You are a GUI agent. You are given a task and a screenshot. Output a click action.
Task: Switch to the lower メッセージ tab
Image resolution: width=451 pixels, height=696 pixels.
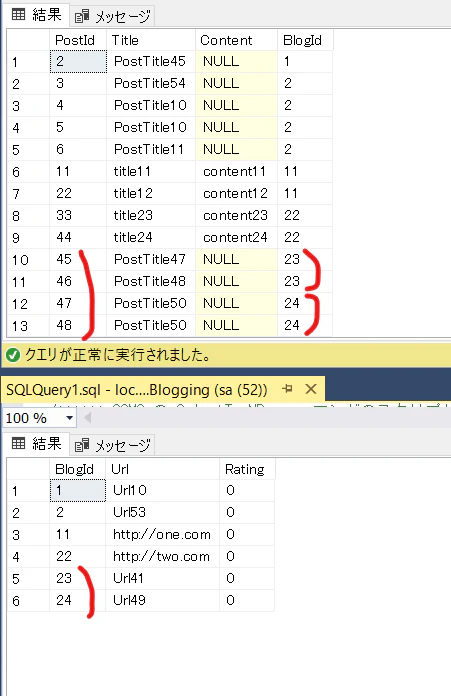(112, 445)
